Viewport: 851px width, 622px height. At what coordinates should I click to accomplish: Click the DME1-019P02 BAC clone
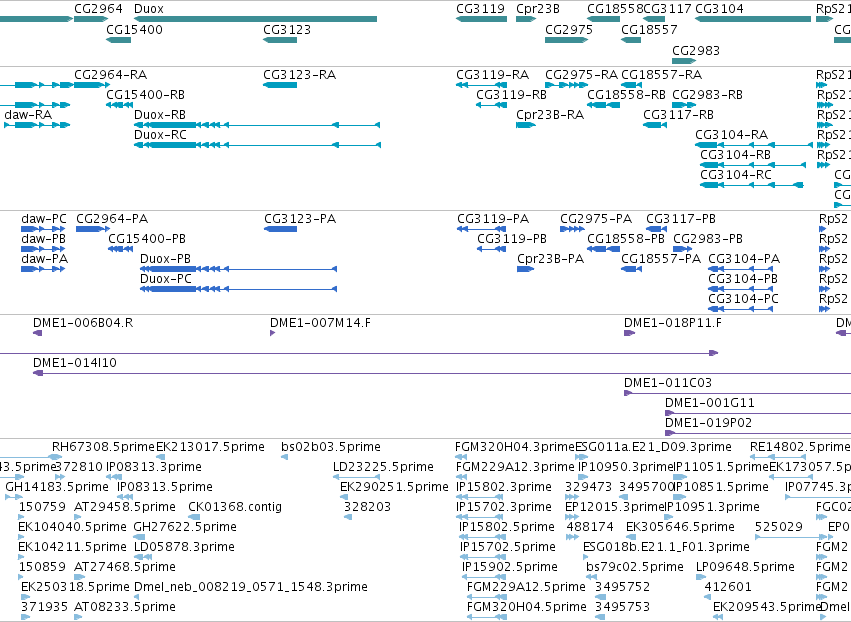click(x=758, y=433)
